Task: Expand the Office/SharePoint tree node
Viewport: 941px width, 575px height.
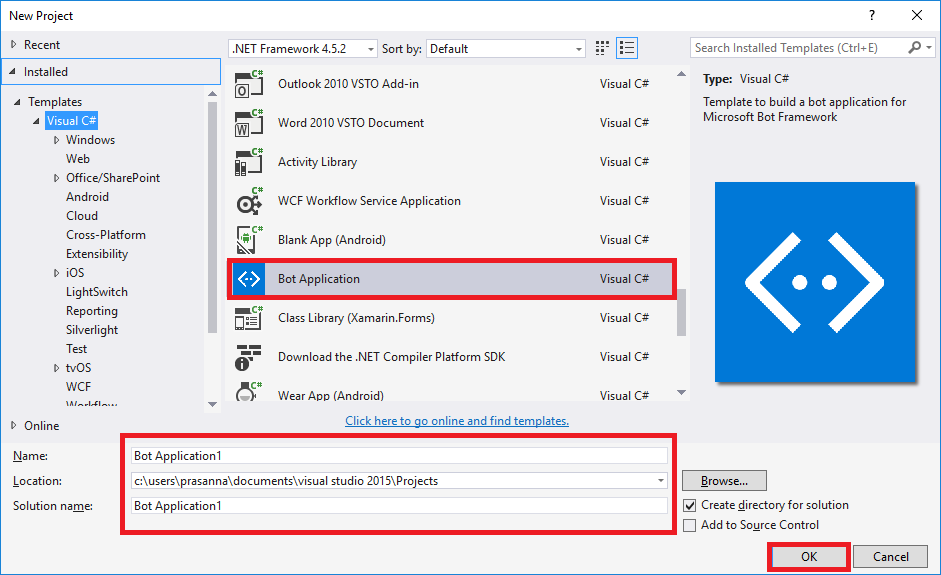Action: point(56,178)
